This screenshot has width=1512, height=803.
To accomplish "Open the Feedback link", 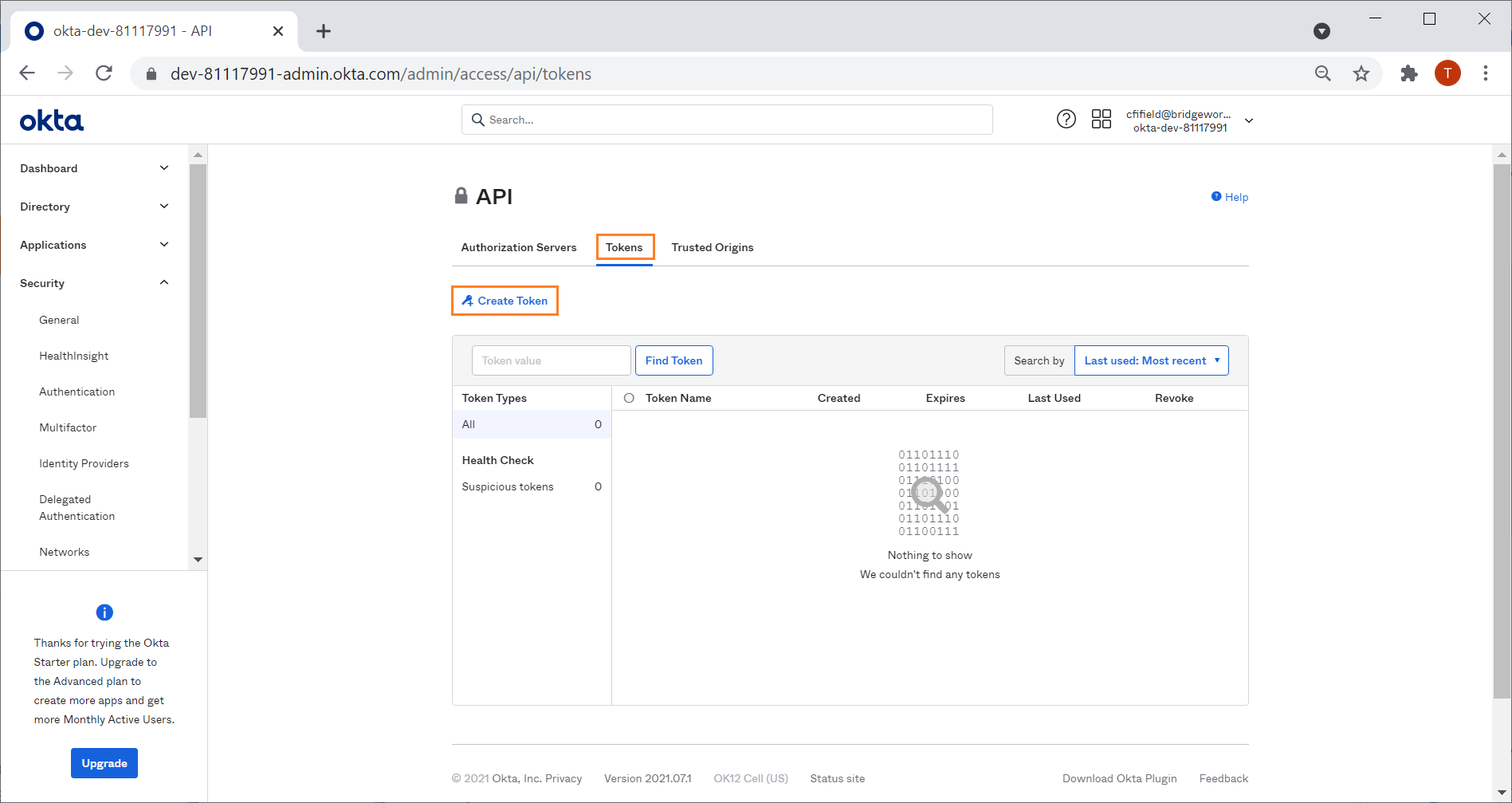I will [x=1223, y=778].
